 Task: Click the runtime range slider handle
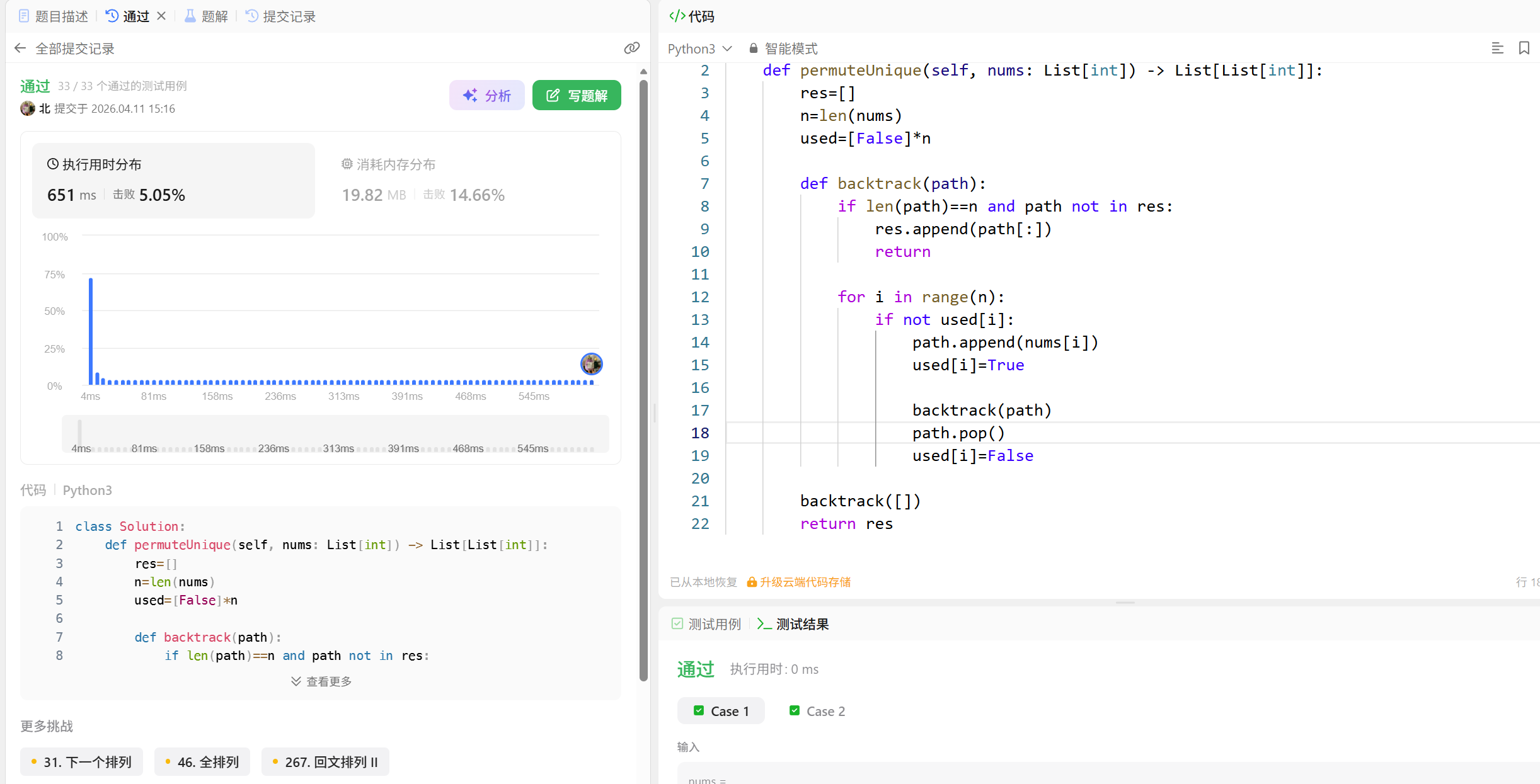79,433
